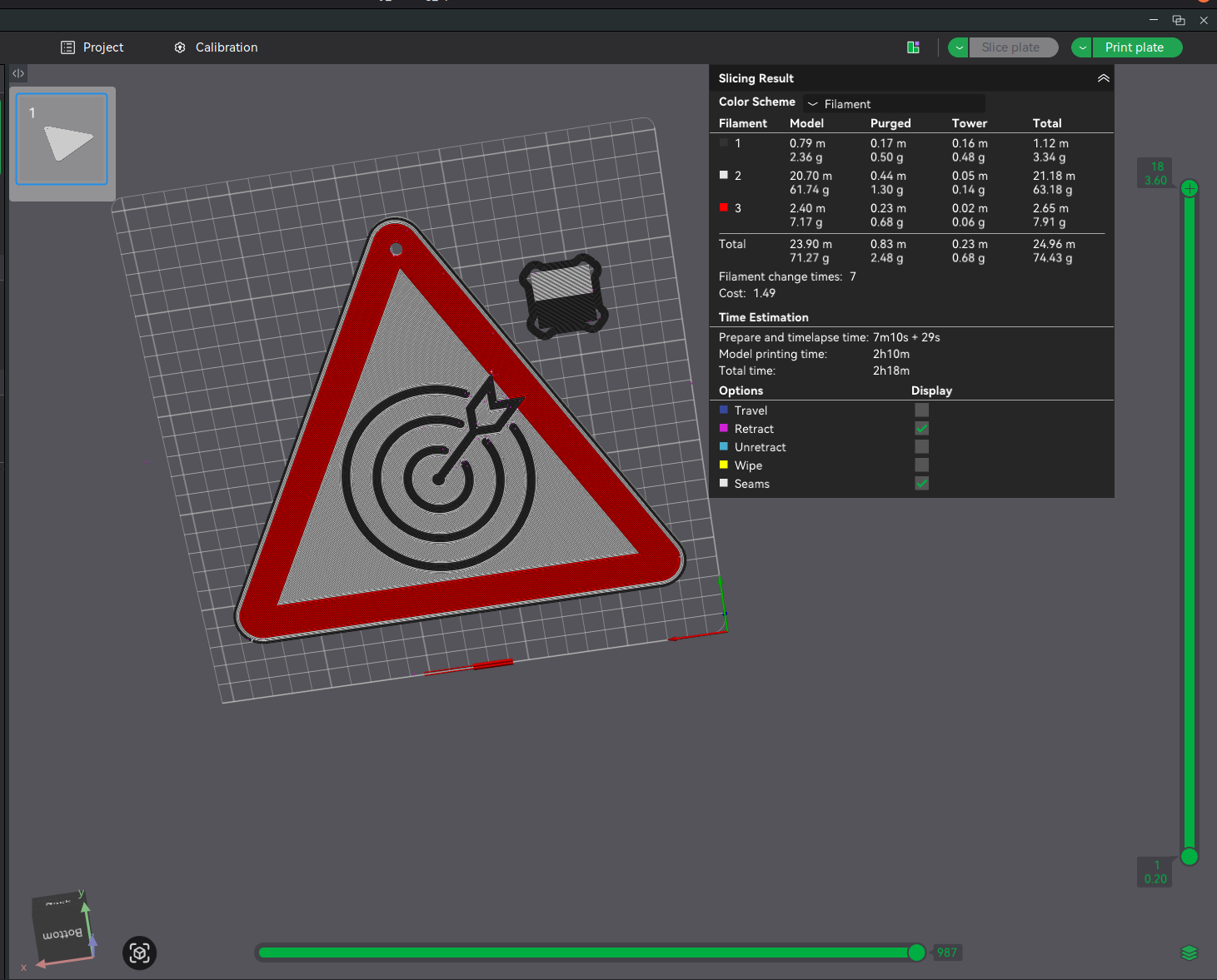Select plate 1 thumbnail

click(62, 139)
